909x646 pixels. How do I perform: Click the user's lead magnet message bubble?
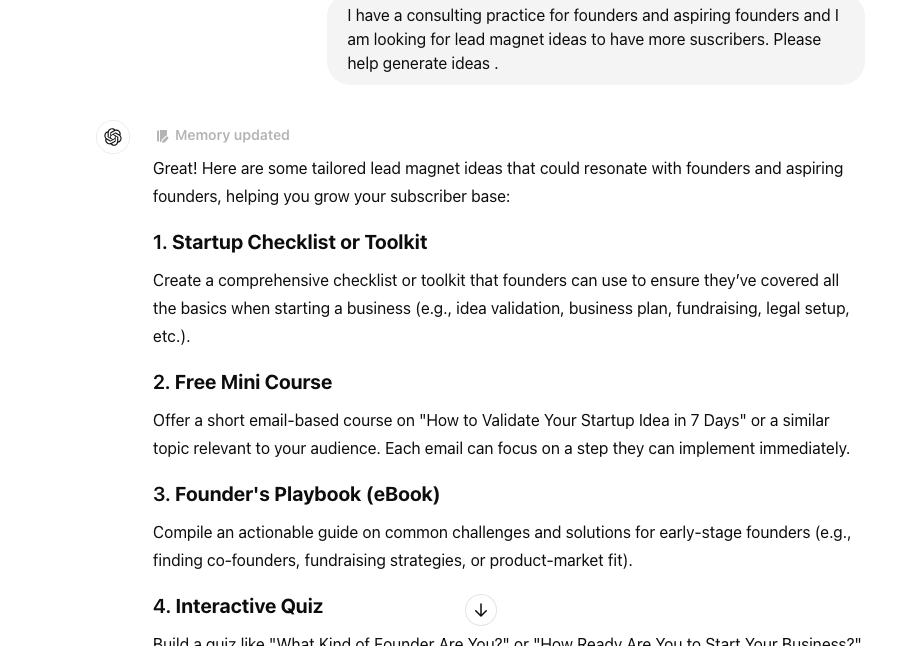595,40
